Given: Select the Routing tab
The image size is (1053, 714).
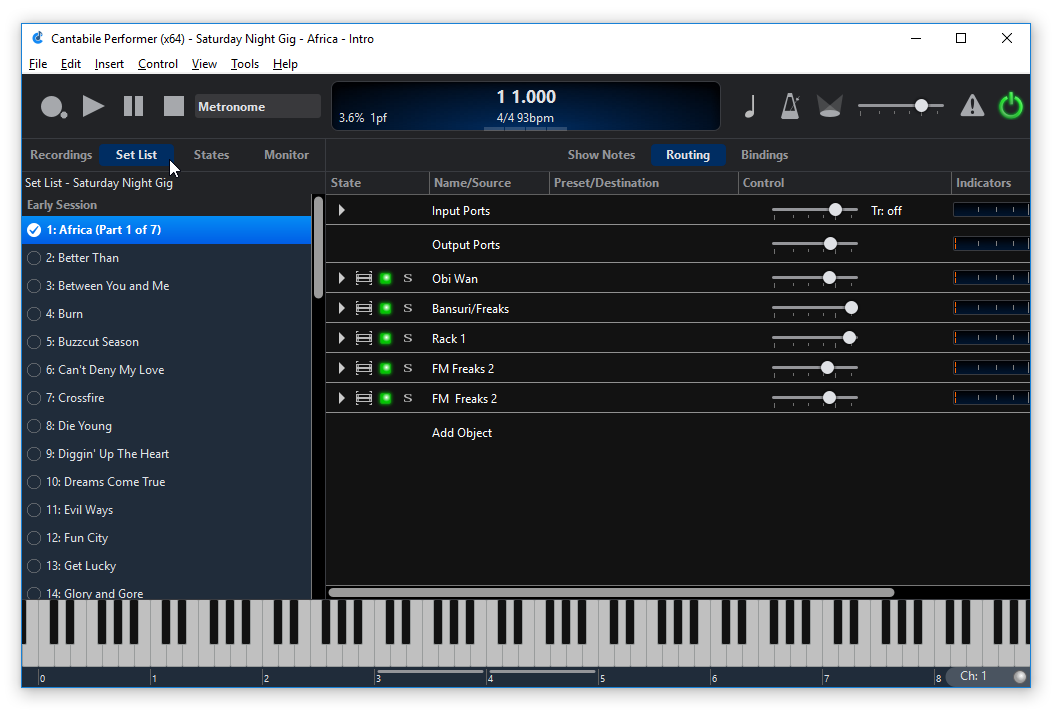Looking at the screenshot, I should [x=688, y=154].
